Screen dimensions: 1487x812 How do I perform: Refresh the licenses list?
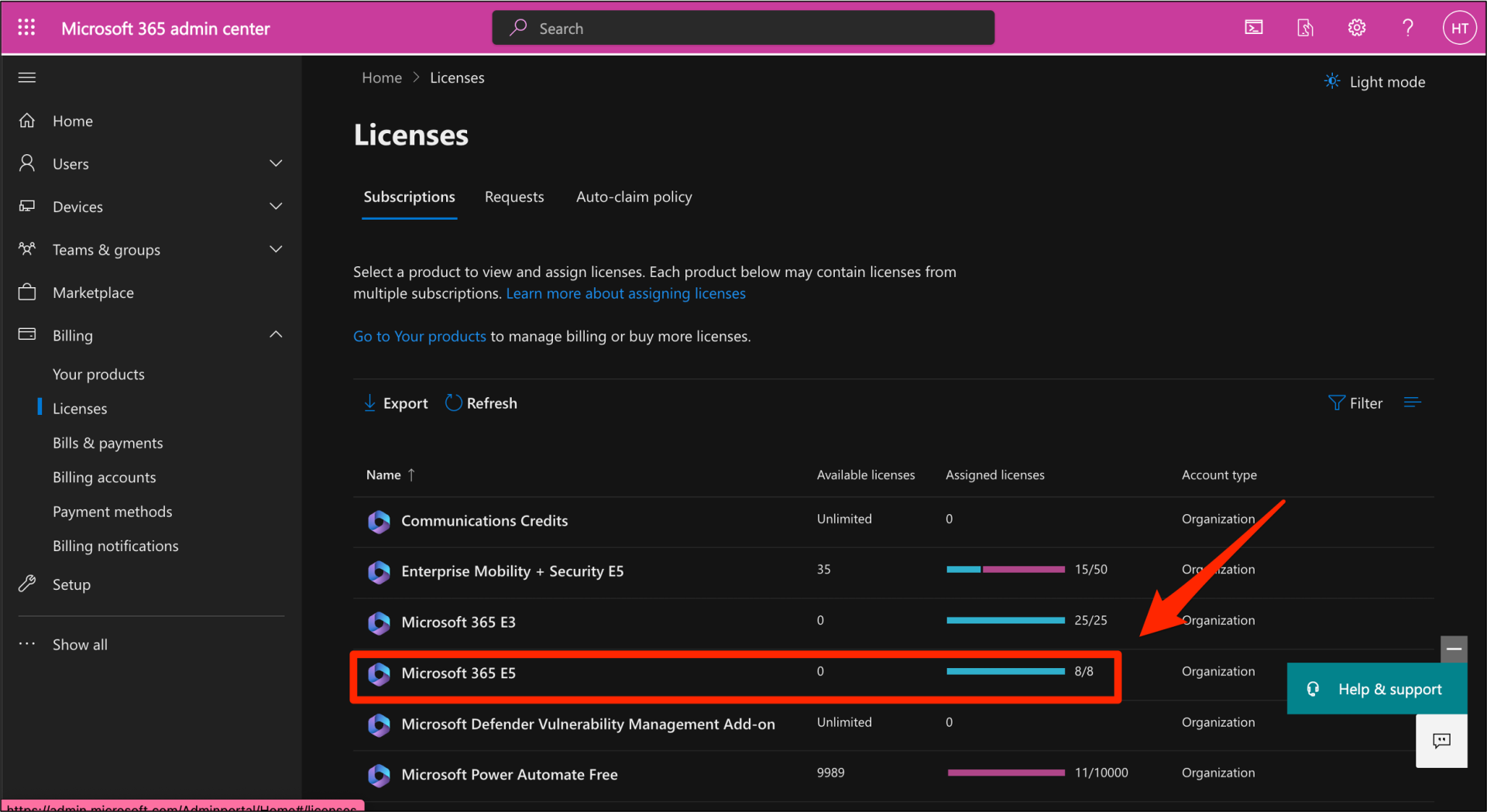click(x=480, y=403)
